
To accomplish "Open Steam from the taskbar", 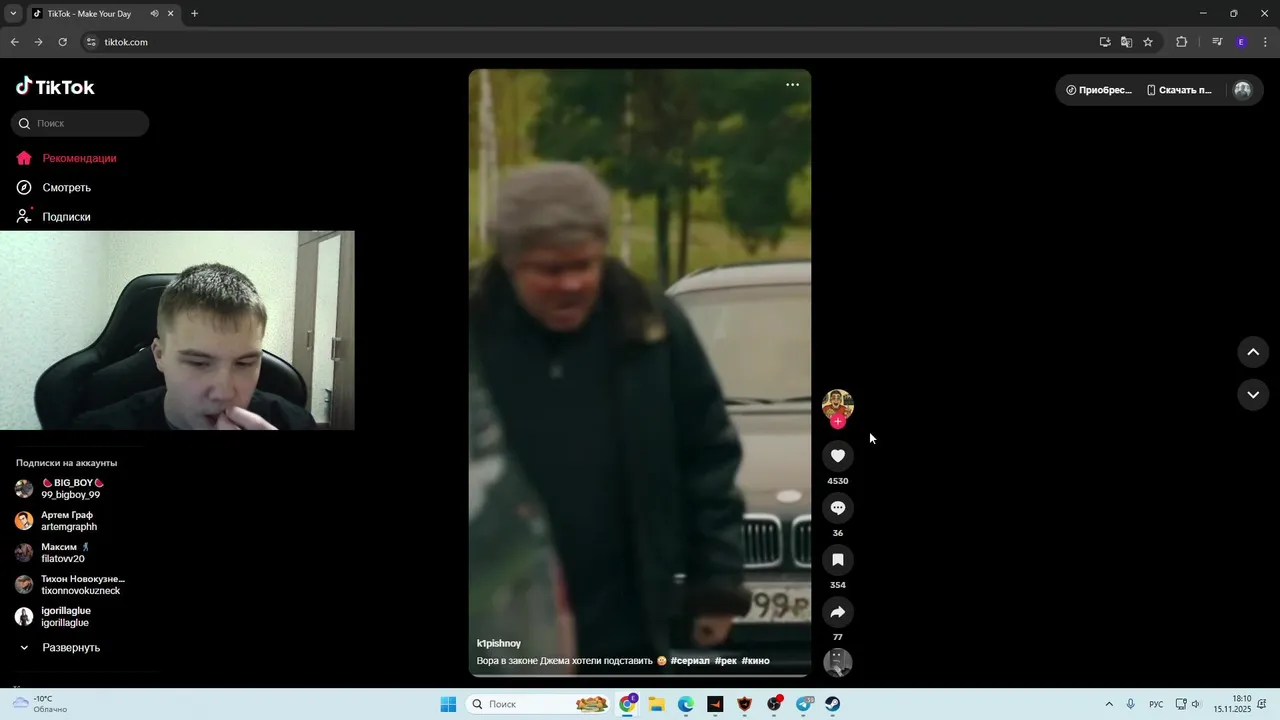I will pyautogui.click(x=832, y=704).
